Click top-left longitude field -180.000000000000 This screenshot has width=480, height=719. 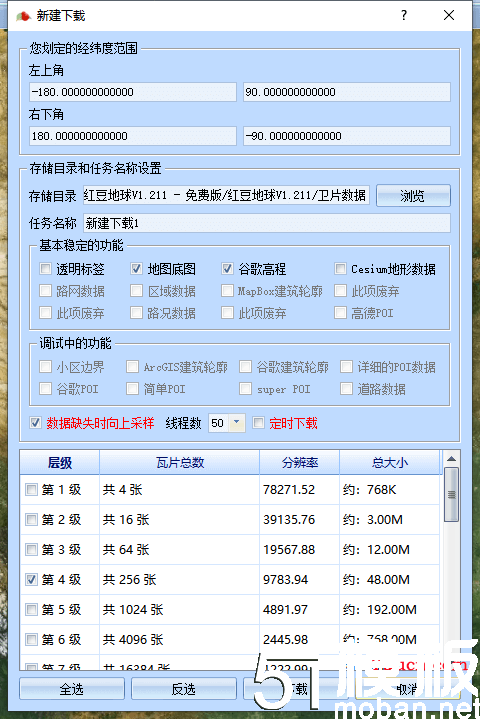(132, 92)
